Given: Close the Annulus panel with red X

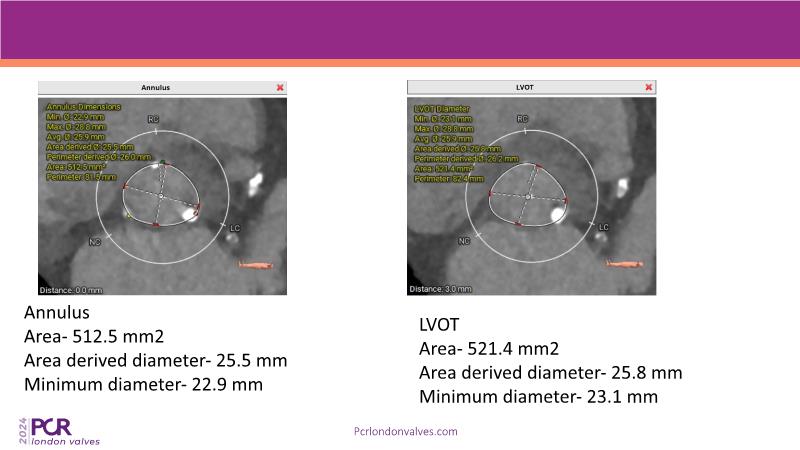Looking at the screenshot, I should click(280, 88).
